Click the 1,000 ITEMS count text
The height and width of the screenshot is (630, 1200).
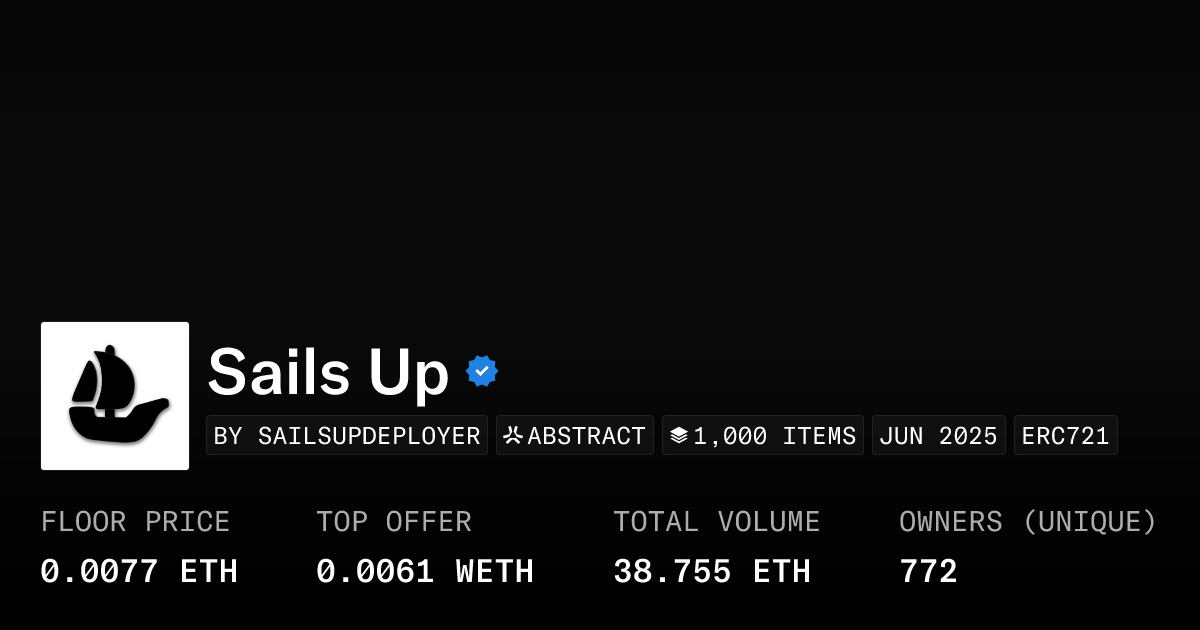(775, 436)
